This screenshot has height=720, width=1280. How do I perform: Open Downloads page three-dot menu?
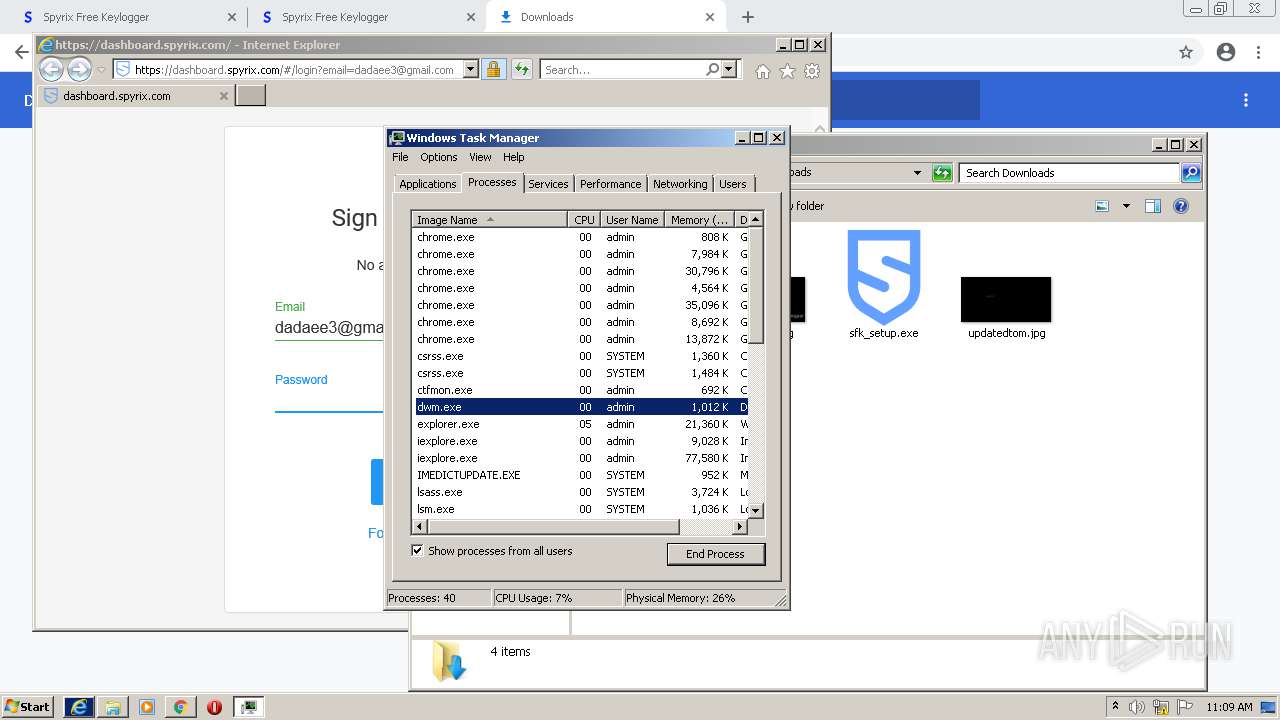pyautogui.click(x=1246, y=100)
